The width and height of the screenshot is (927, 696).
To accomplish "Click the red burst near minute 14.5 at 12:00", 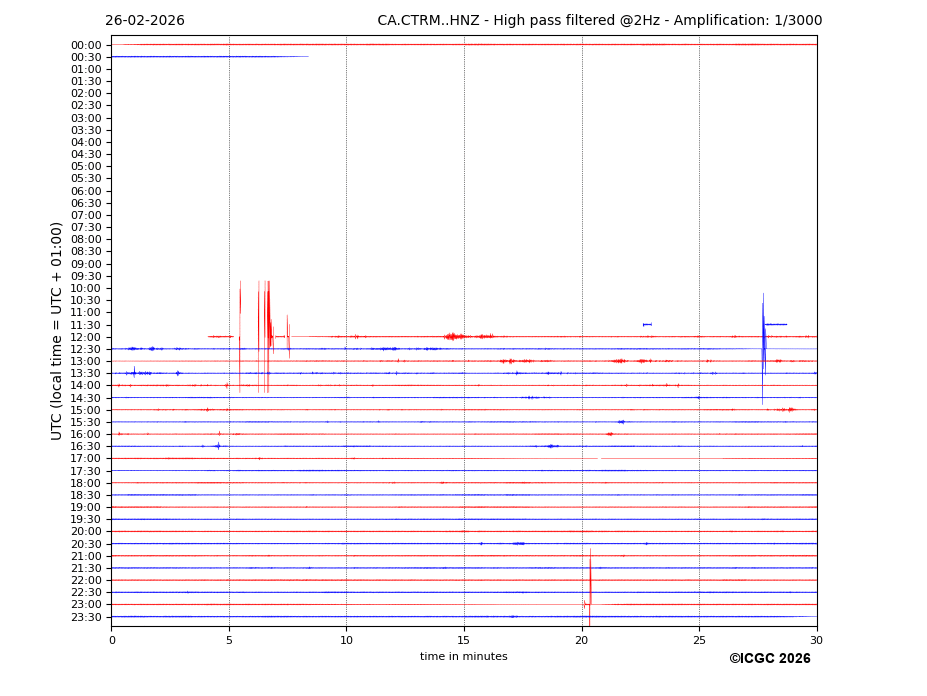I will [453, 337].
